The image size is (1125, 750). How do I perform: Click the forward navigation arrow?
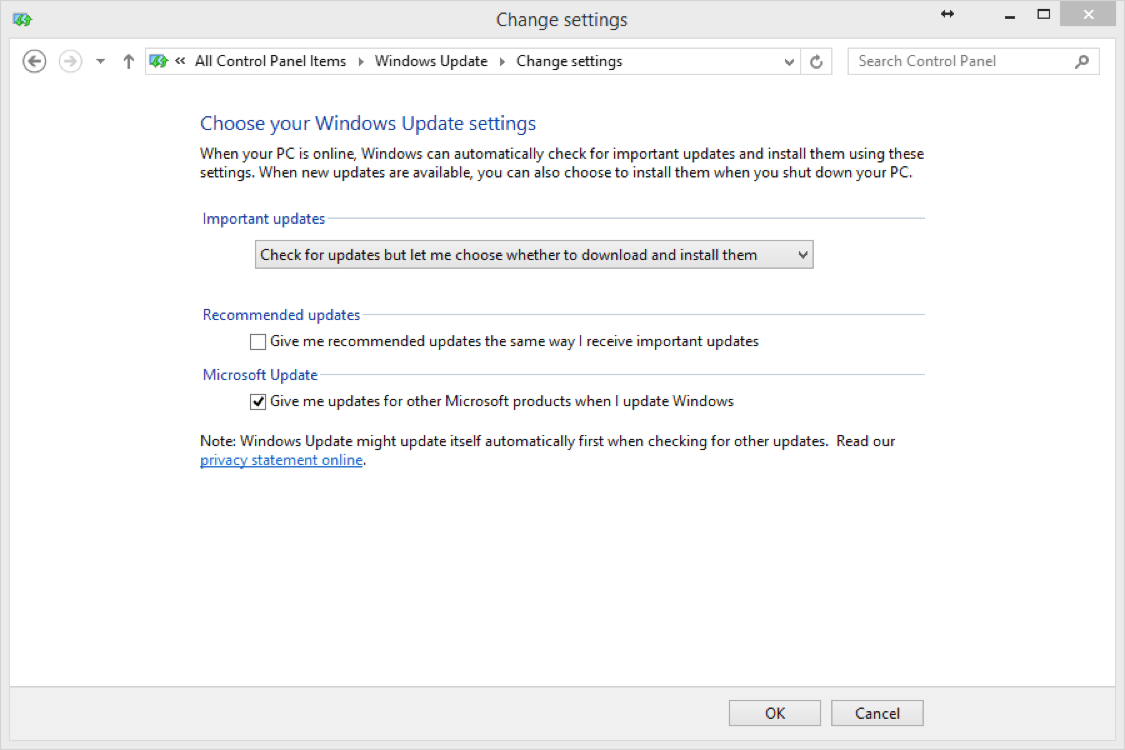tap(70, 62)
